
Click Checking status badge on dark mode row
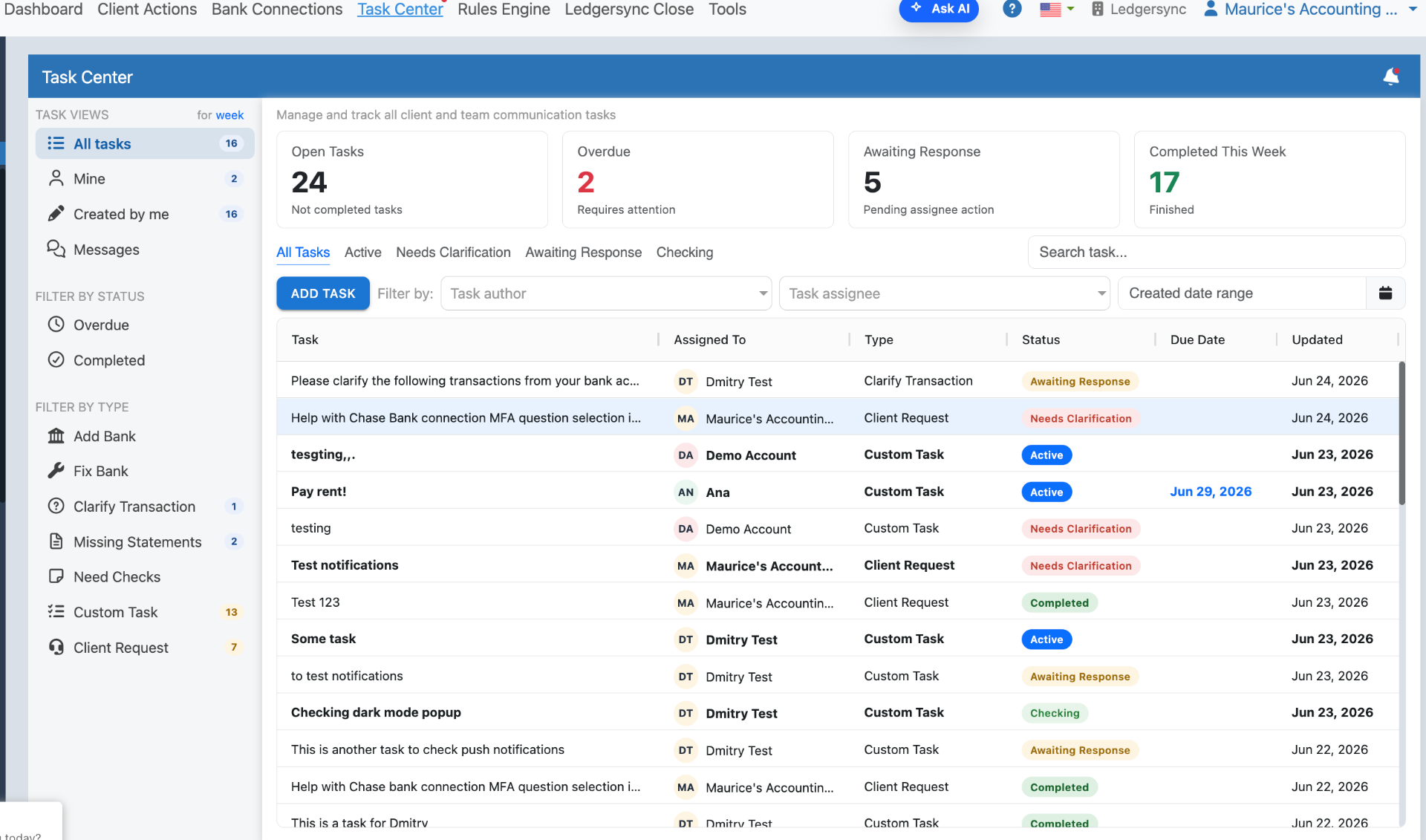(x=1055, y=713)
